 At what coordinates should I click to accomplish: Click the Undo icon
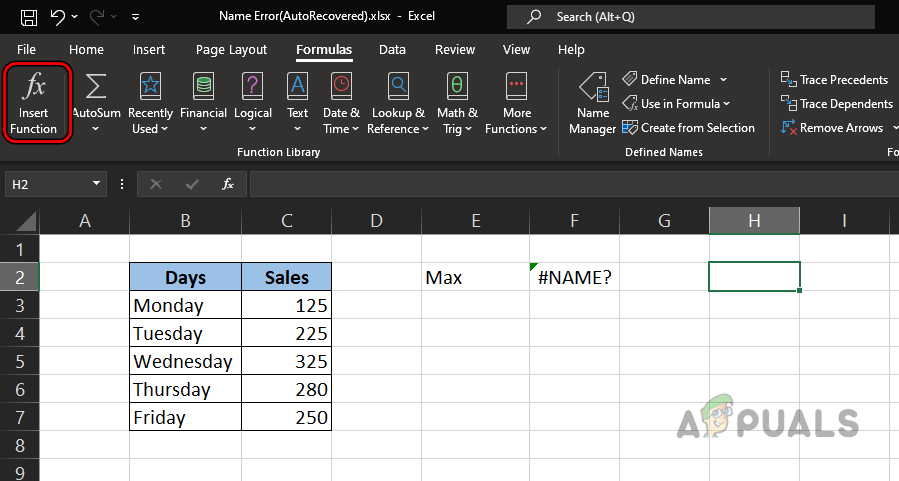[58, 17]
